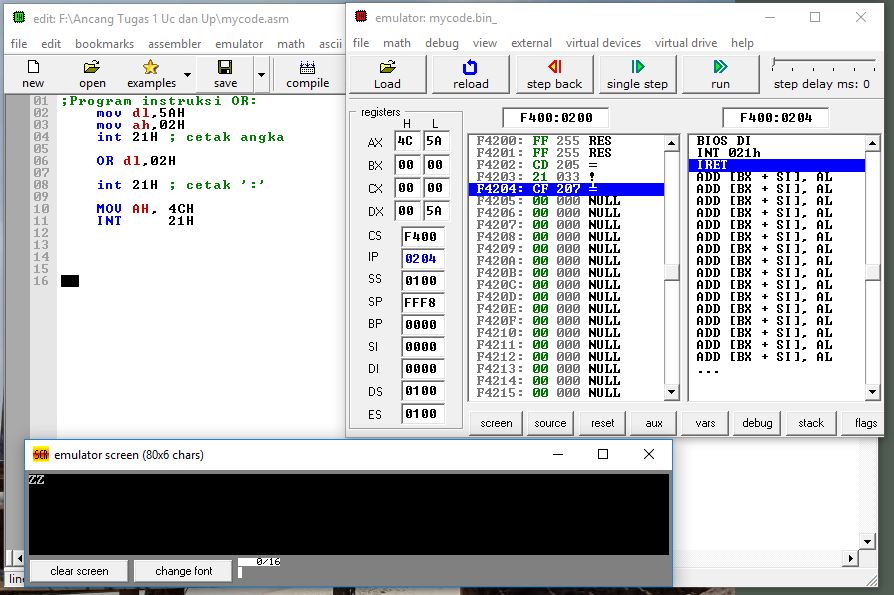
Task: Edit the DX low byte register field
Action: (x=436, y=211)
